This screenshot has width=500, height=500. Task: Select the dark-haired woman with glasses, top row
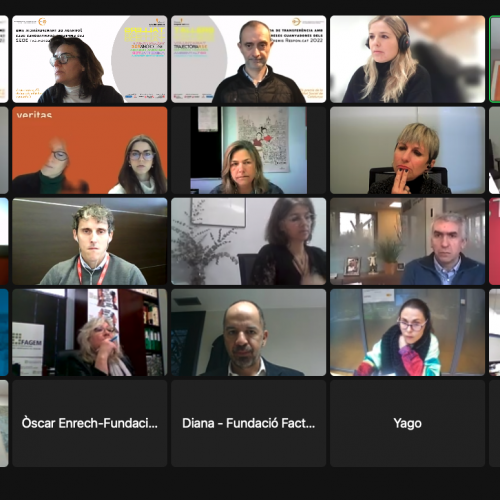(90, 59)
